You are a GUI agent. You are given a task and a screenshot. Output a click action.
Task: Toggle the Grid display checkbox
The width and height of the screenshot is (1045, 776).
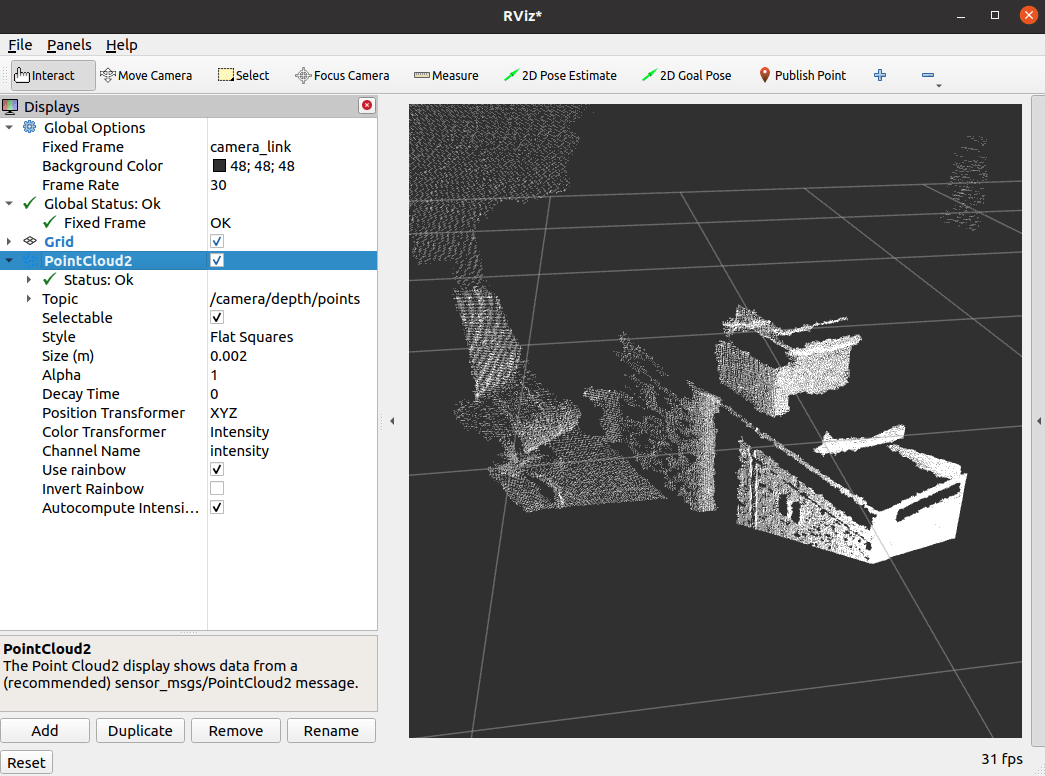[x=217, y=241]
